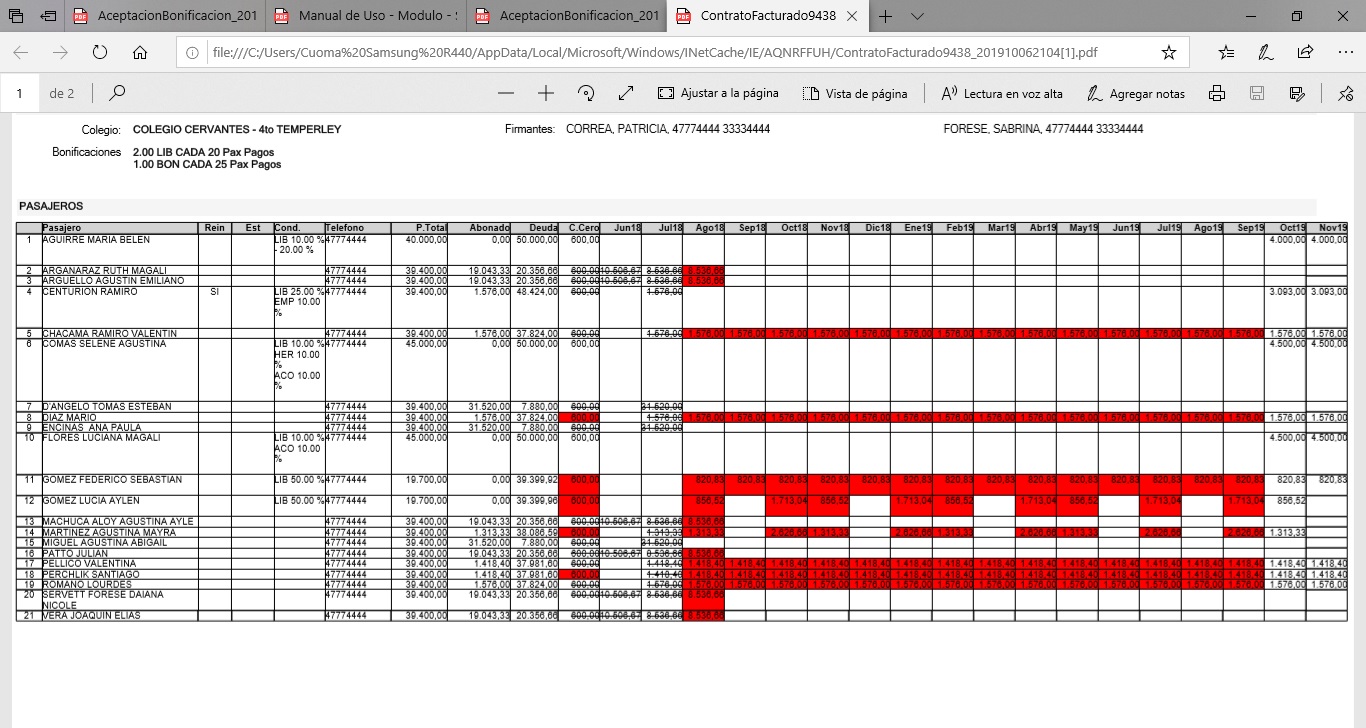Click the Pasajero column header

pyautogui.click(x=120, y=228)
